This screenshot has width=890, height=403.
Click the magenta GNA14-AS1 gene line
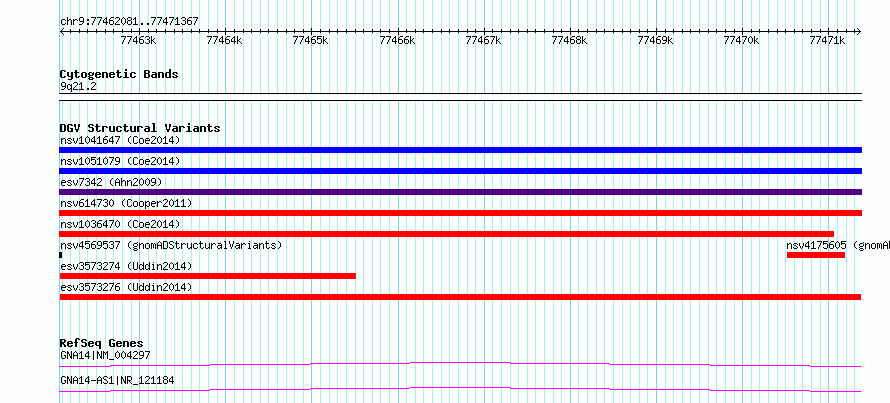coord(460,389)
